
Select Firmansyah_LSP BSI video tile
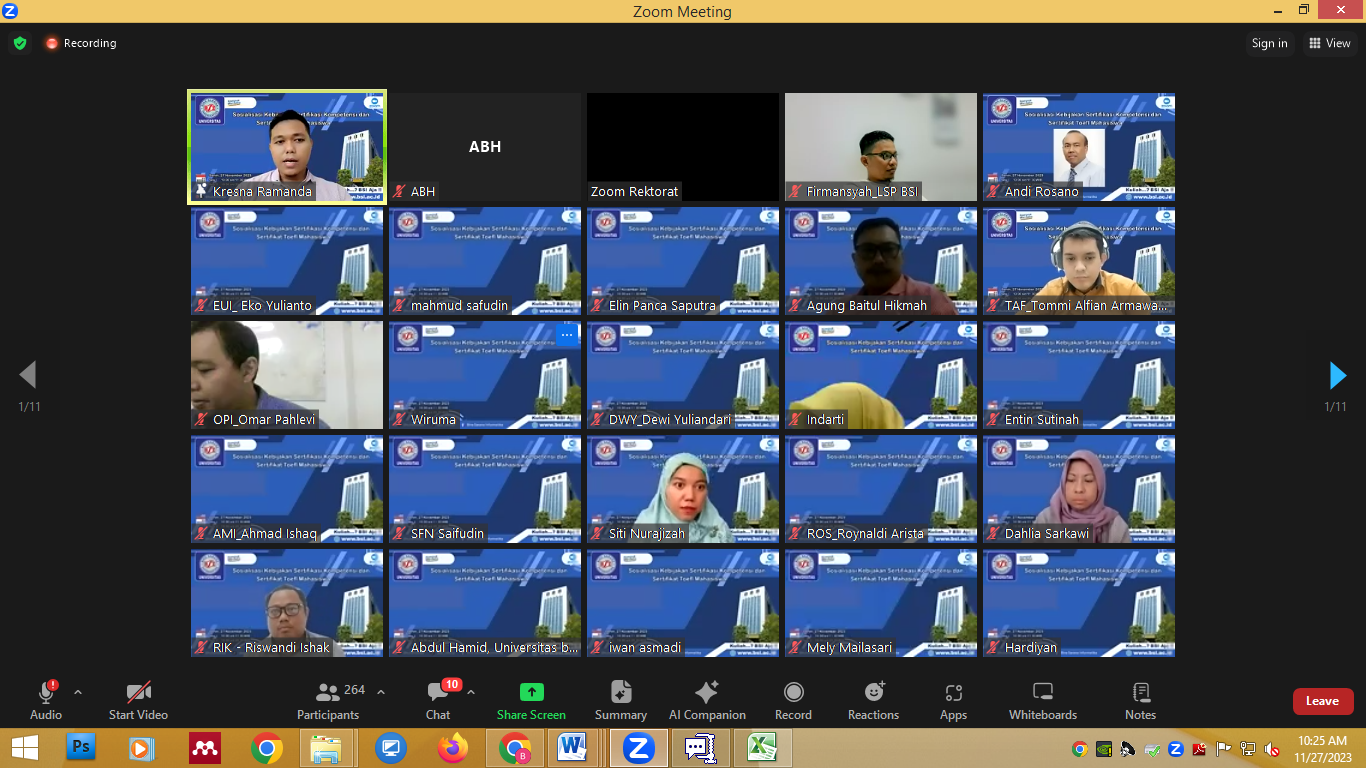(x=881, y=147)
